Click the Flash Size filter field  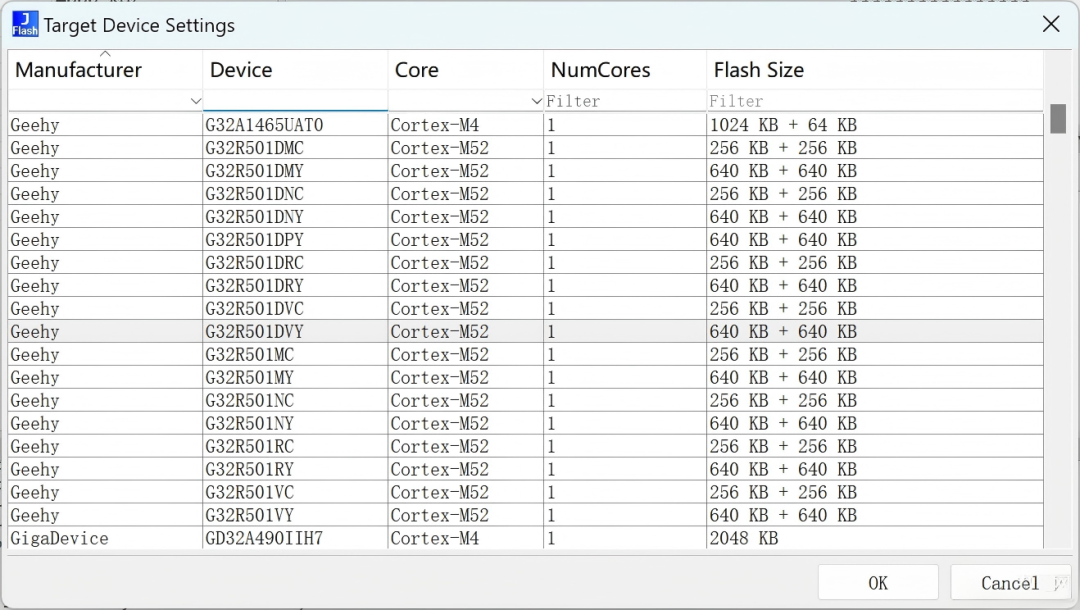pyautogui.click(x=875, y=101)
